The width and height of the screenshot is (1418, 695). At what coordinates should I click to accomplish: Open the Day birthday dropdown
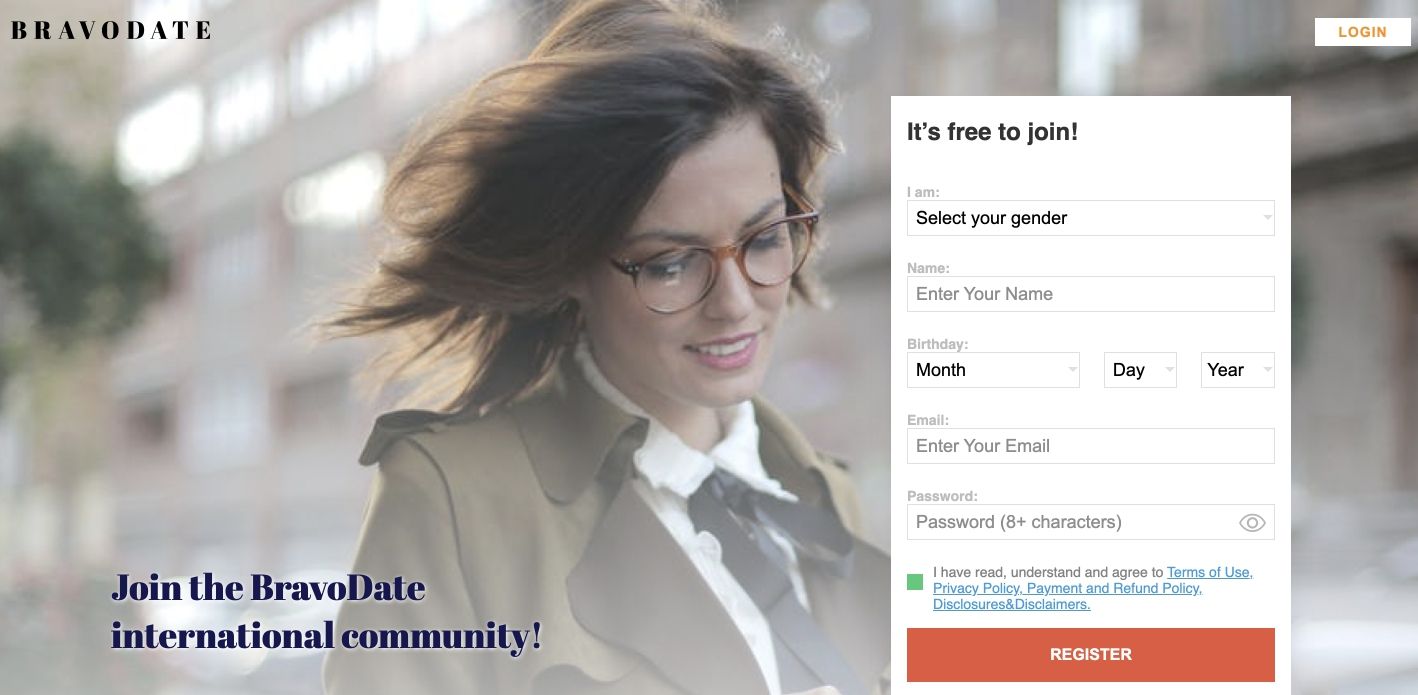tap(1140, 370)
